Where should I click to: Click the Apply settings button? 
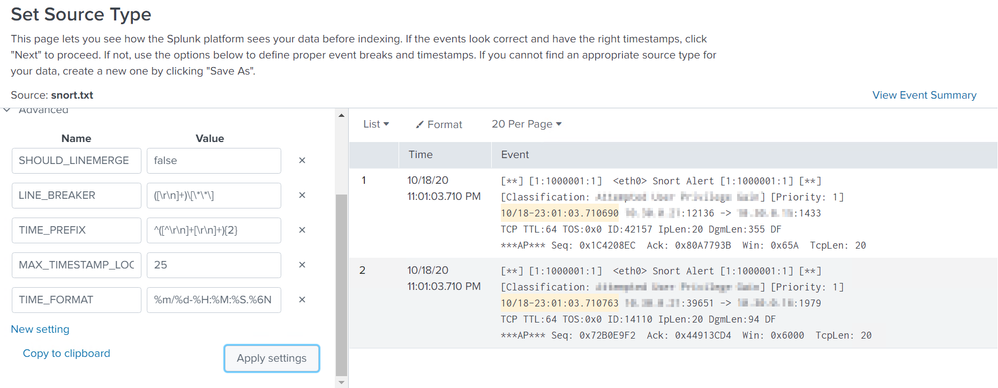(x=272, y=358)
